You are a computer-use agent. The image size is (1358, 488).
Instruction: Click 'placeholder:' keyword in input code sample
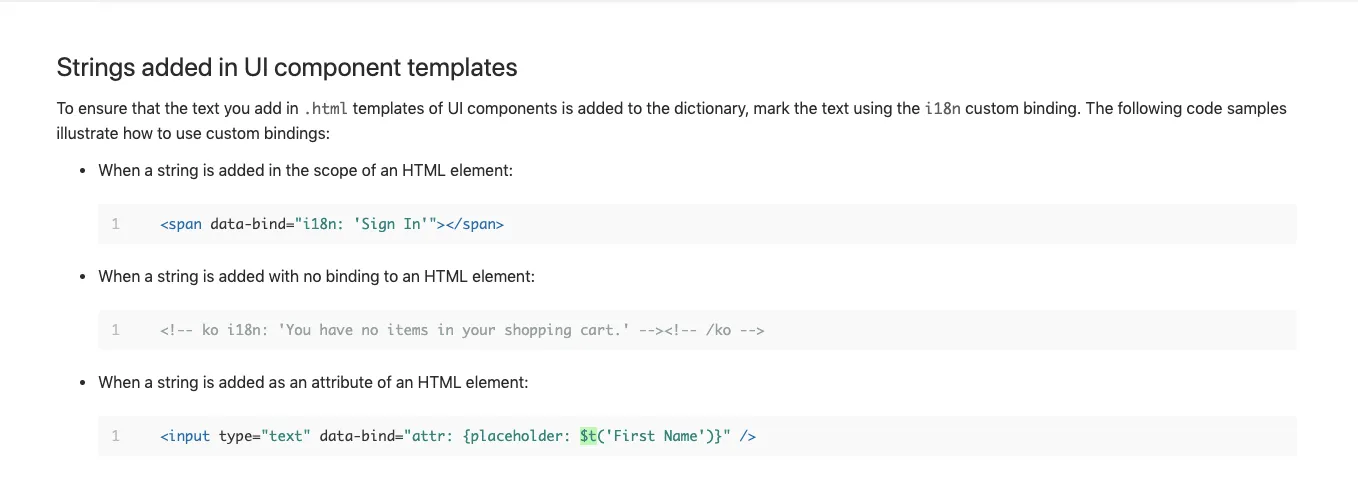[x=520, y=436]
